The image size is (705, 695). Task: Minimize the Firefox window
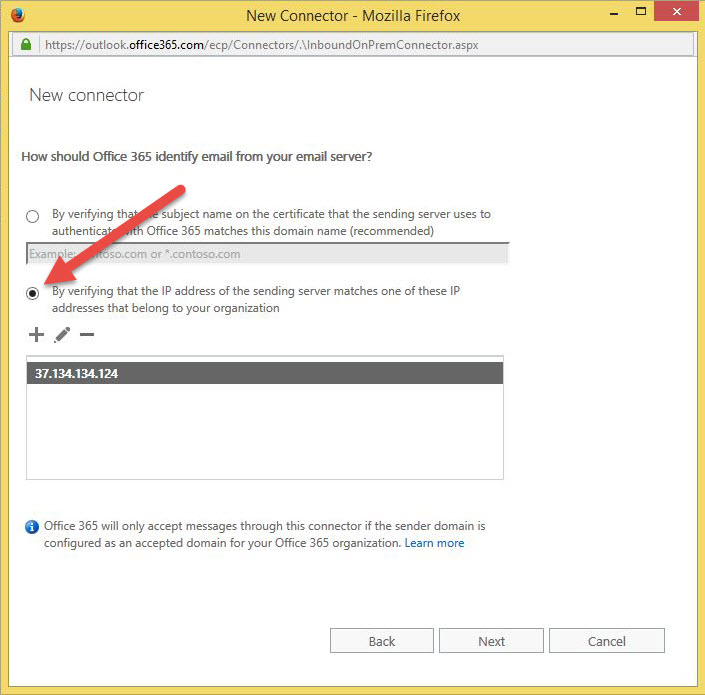(614, 13)
